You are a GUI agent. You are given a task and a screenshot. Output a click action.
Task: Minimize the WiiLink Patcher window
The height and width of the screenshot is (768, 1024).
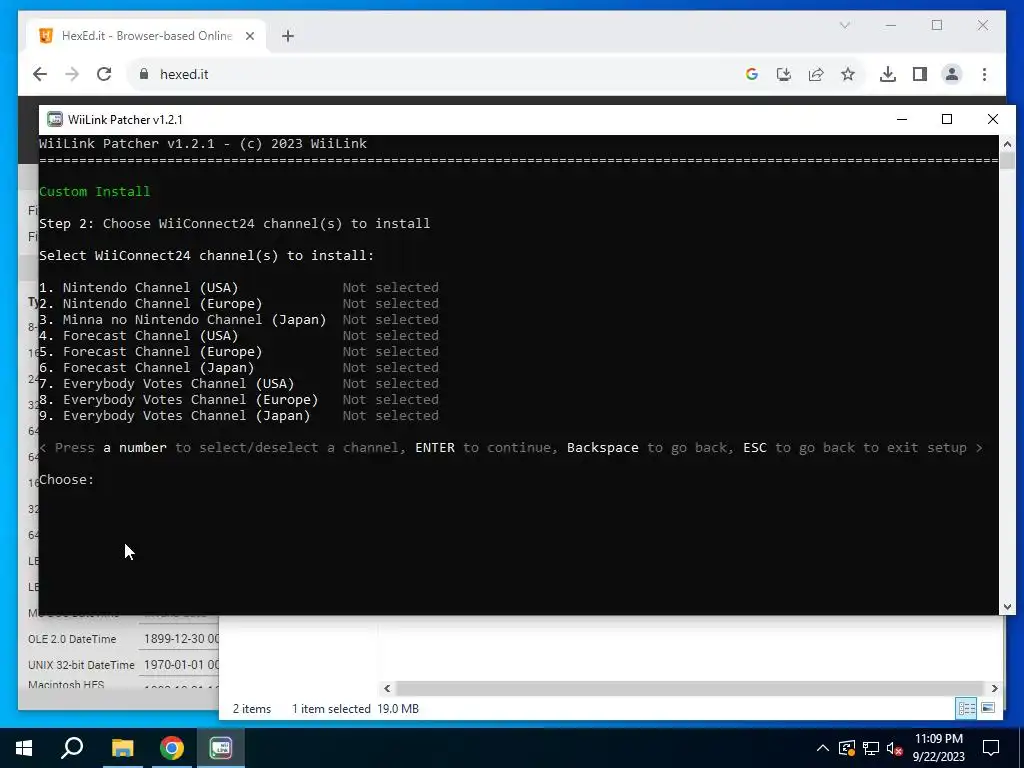pyautogui.click(x=902, y=119)
